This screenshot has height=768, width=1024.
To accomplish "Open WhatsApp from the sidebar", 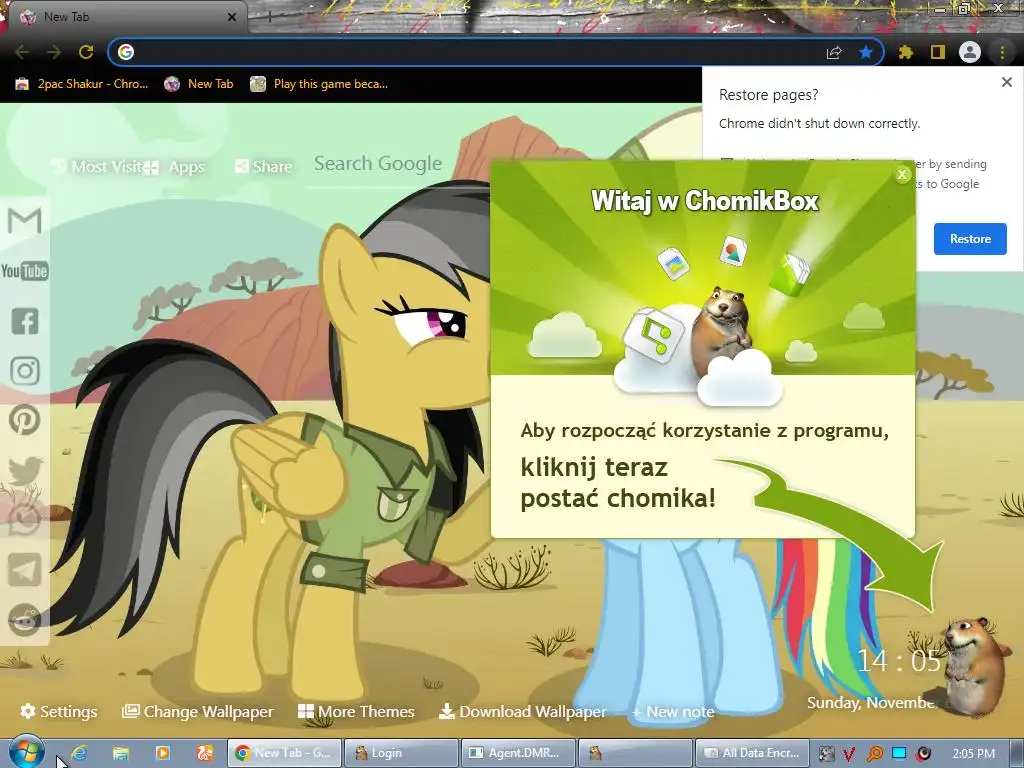I will pos(25,520).
